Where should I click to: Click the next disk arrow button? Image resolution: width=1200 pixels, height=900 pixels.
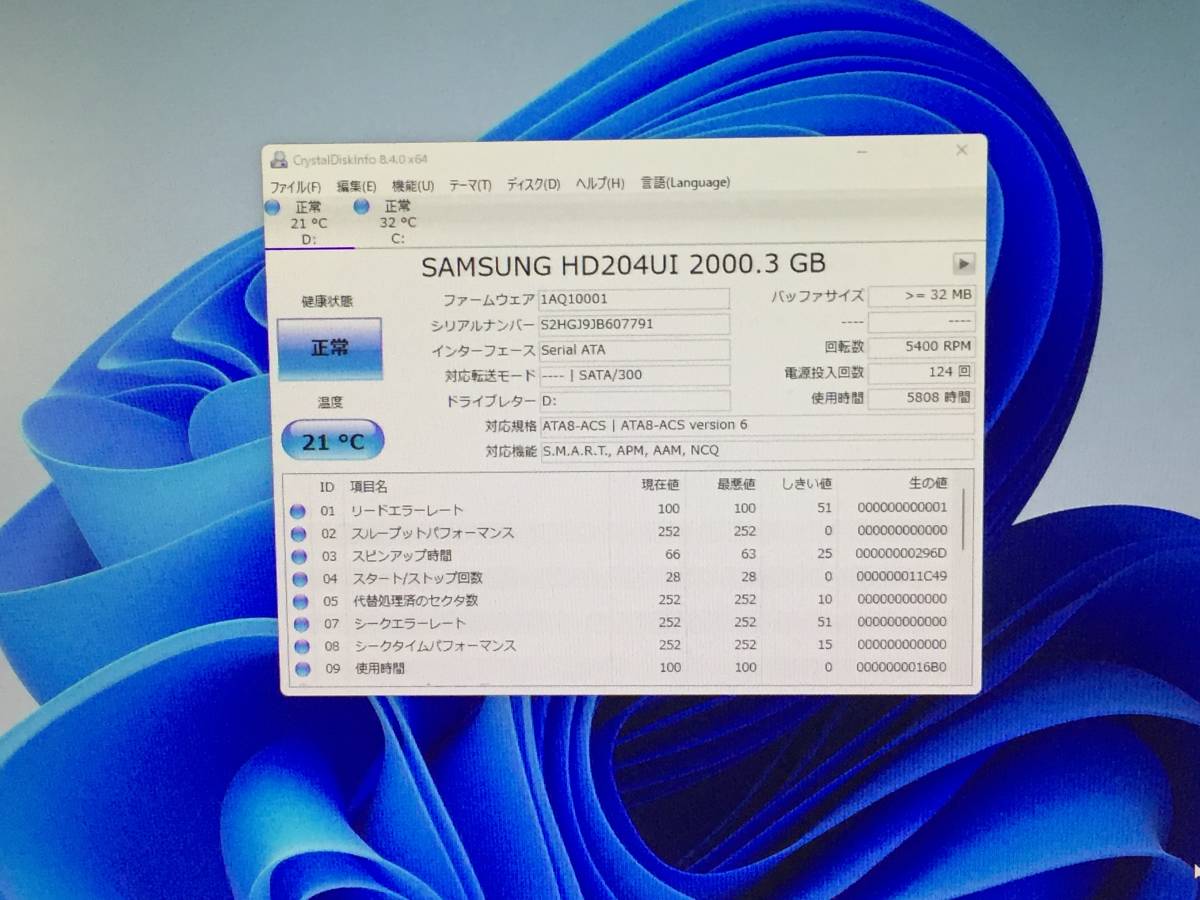(x=963, y=264)
